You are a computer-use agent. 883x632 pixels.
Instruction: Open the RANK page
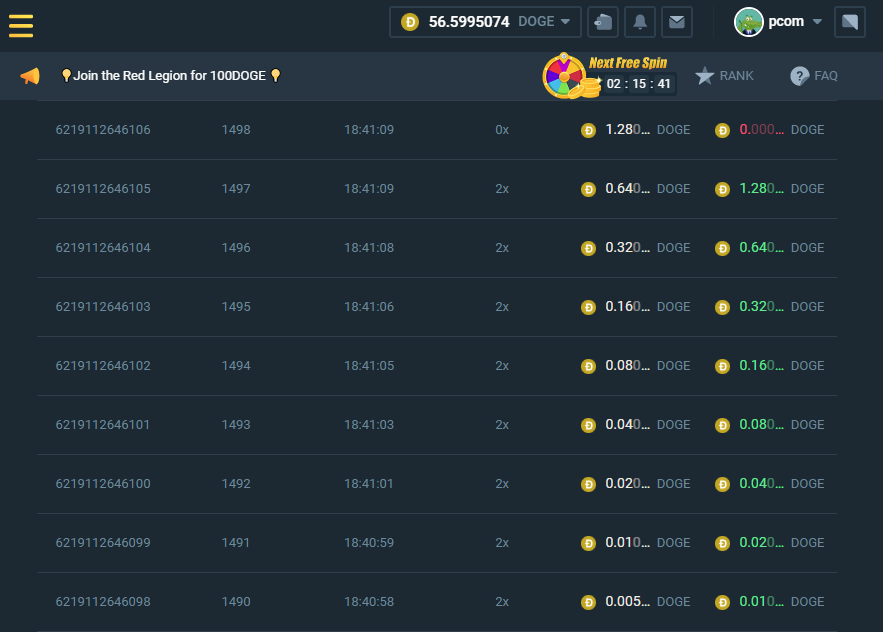click(725, 76)
